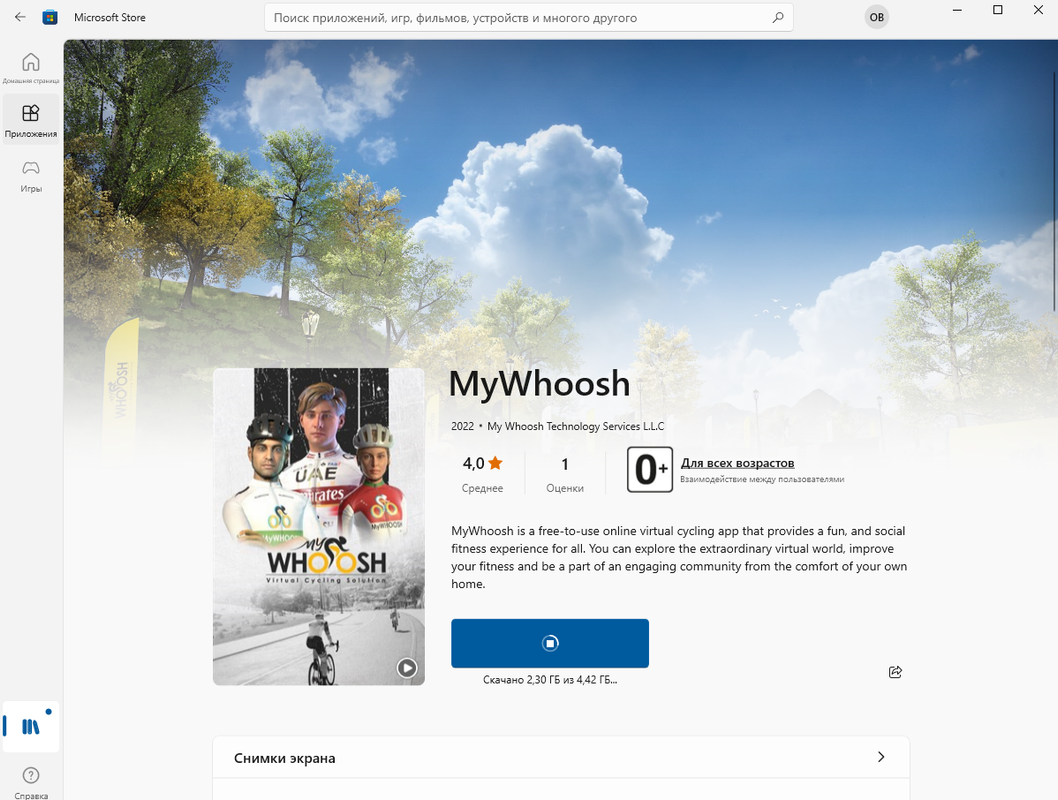Open the OB user profile avatar
Image resolution: width=1058 pixels, height=800 pixels.
pyautogui.click(x=876, y=18)
